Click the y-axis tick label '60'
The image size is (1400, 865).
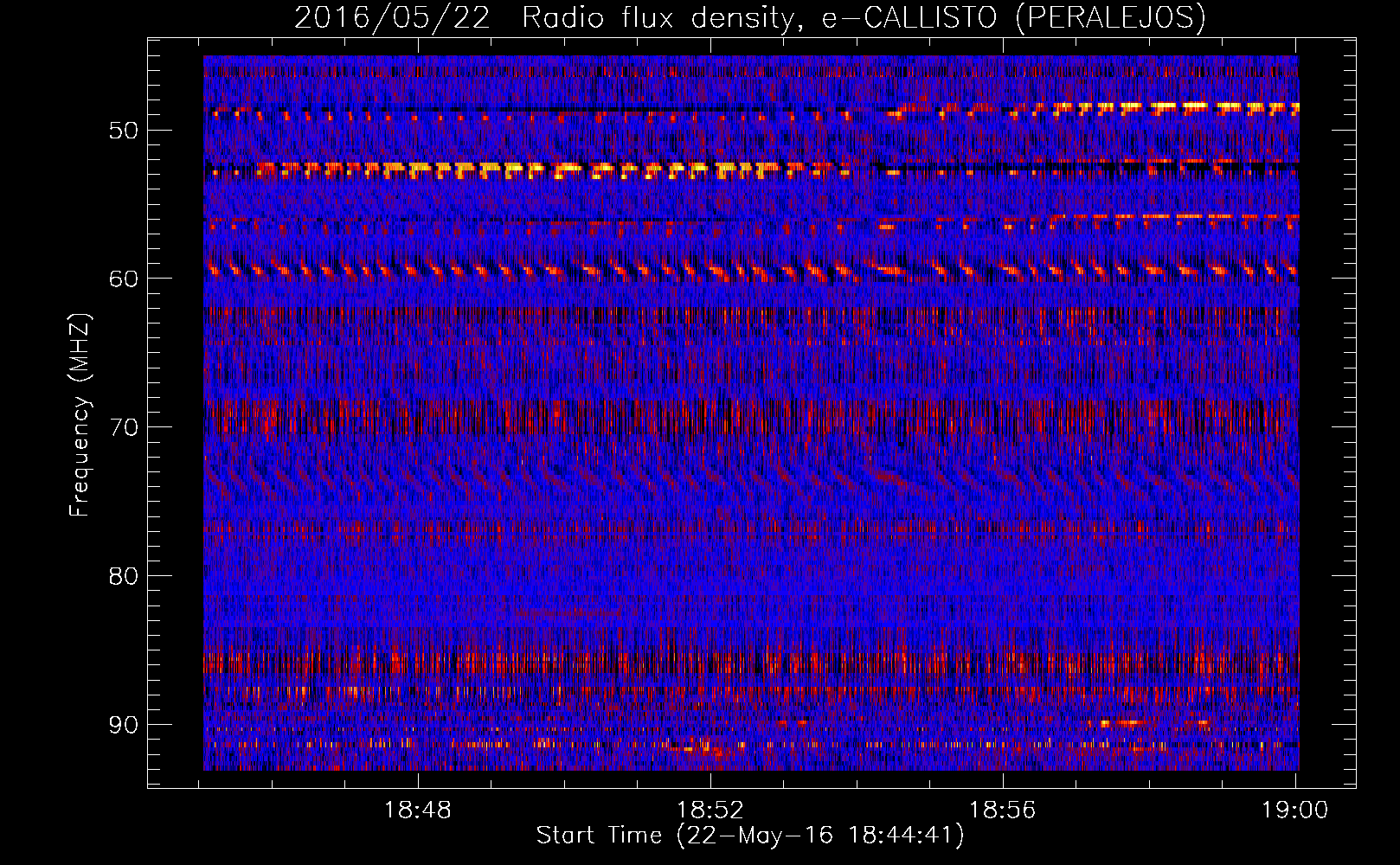124,279
